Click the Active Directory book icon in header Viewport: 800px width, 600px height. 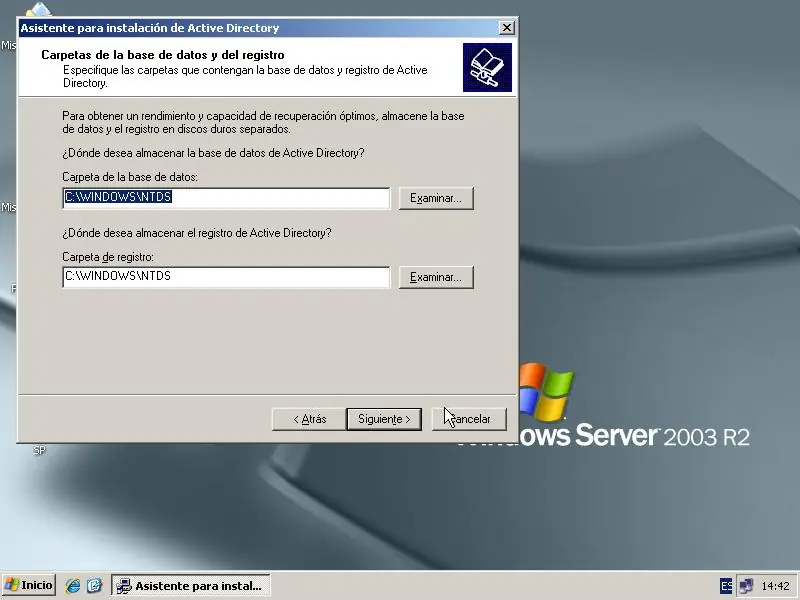pyautogui.click(x=487, y=67)
